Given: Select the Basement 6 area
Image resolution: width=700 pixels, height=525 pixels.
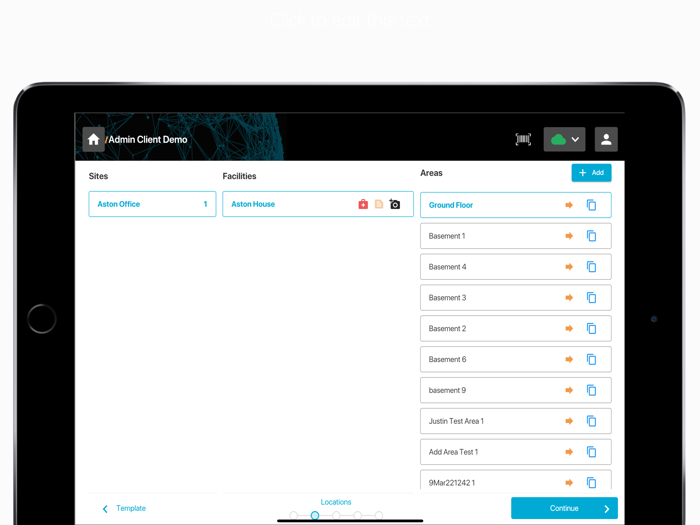Looking at the screenshot, I should pyautogui.click(x=516, y=359).
